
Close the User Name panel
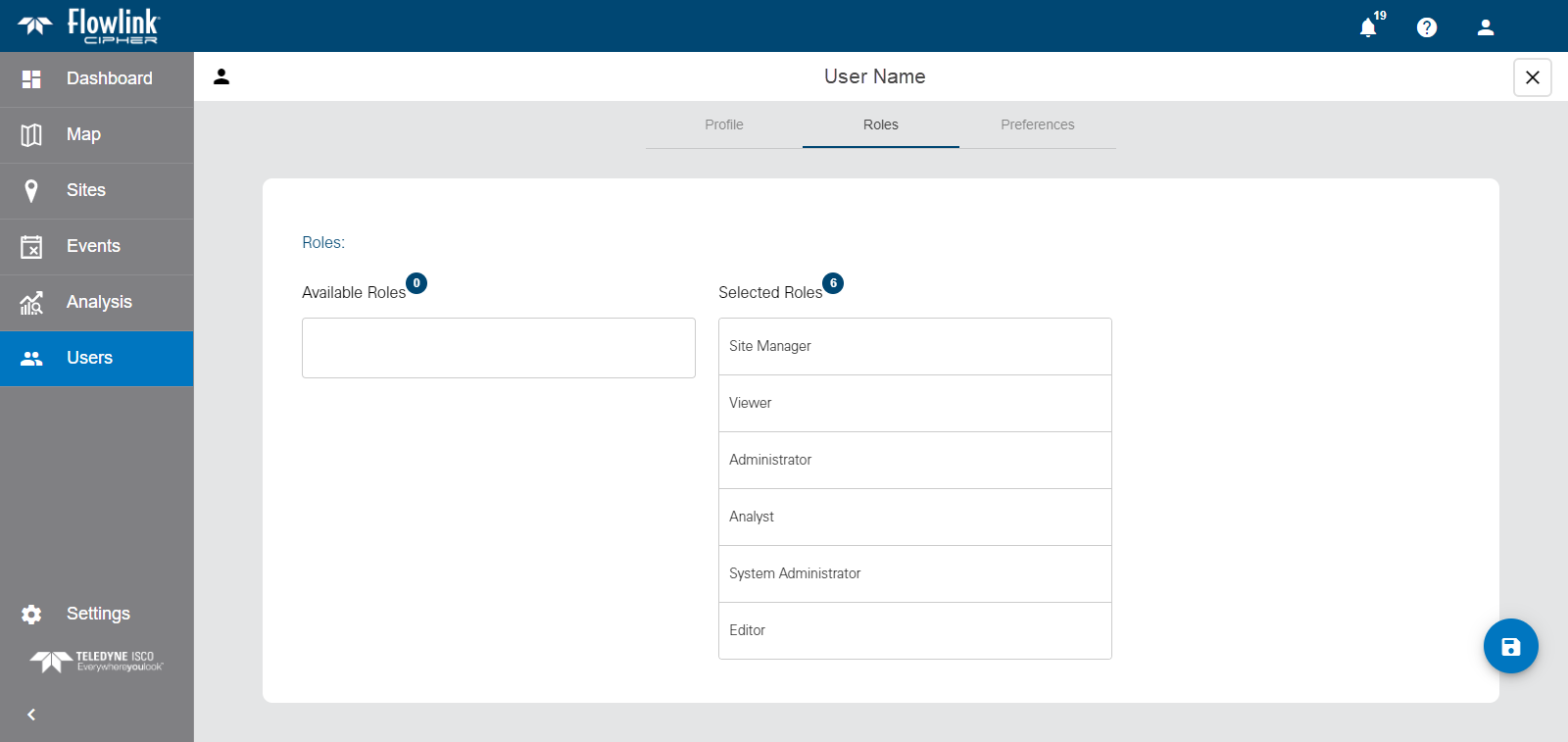1532,77
